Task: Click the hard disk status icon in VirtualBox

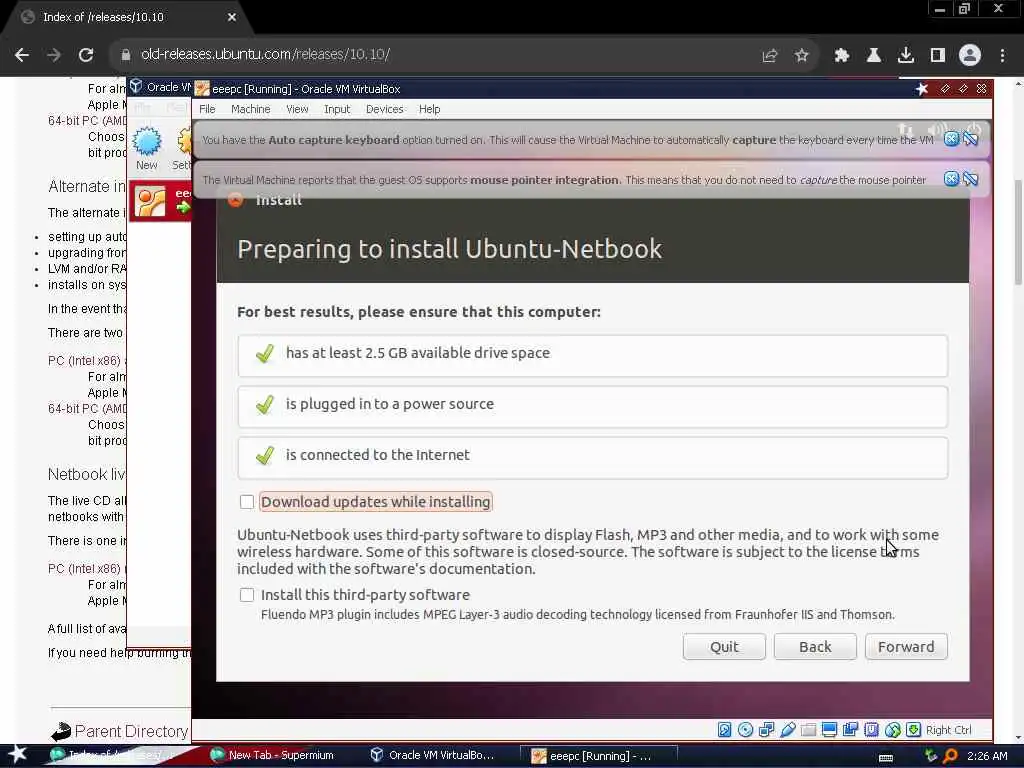Action: pyautogui.click(x=724, y=730)
